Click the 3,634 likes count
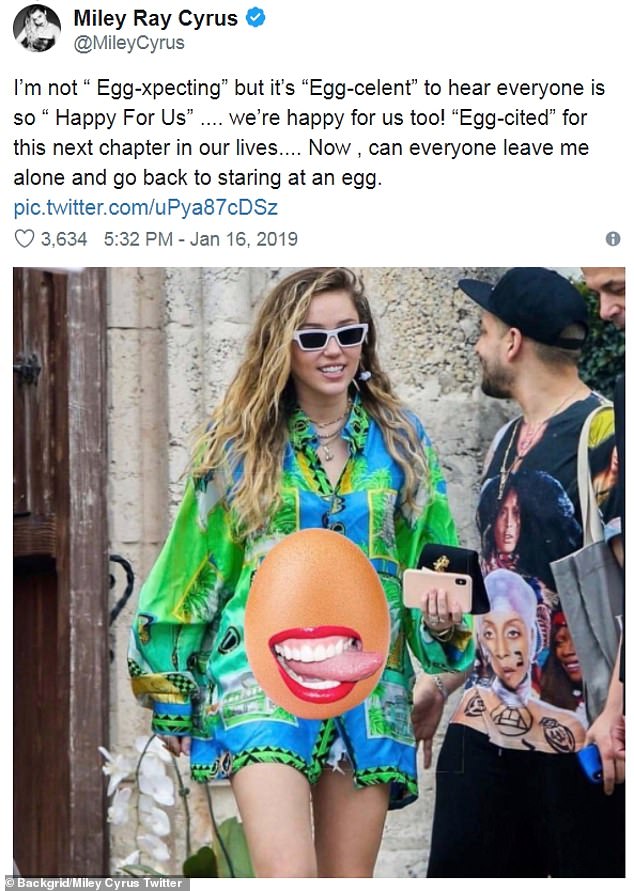The width and height of the screenshot is (634, 891). [x=64, y=239]
